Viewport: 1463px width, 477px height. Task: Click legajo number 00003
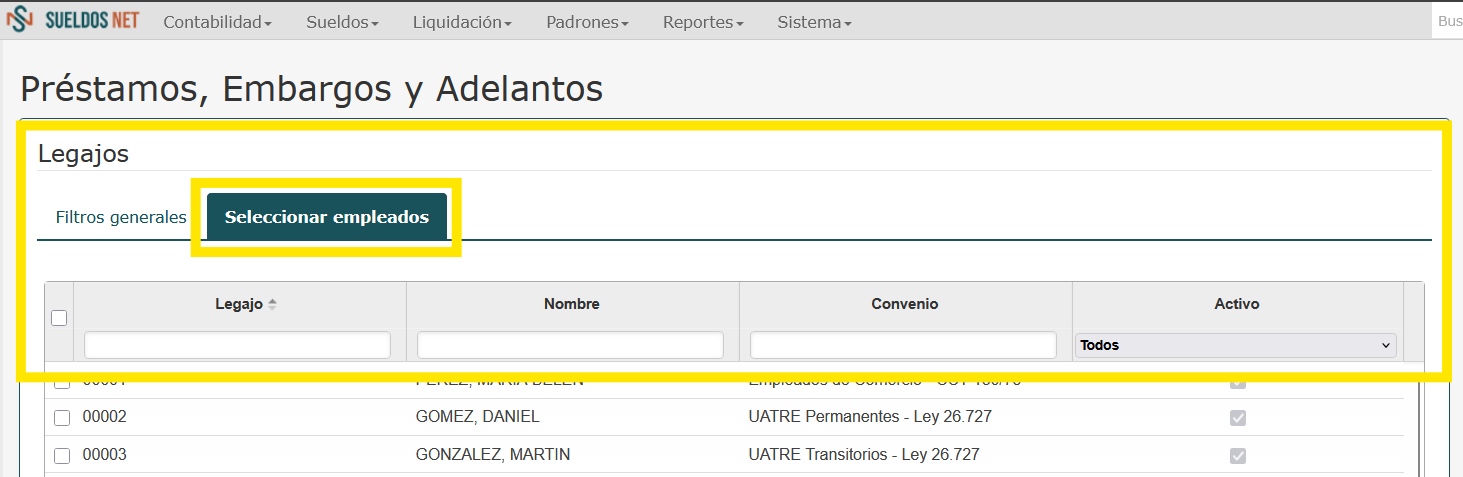coord(104,455)
